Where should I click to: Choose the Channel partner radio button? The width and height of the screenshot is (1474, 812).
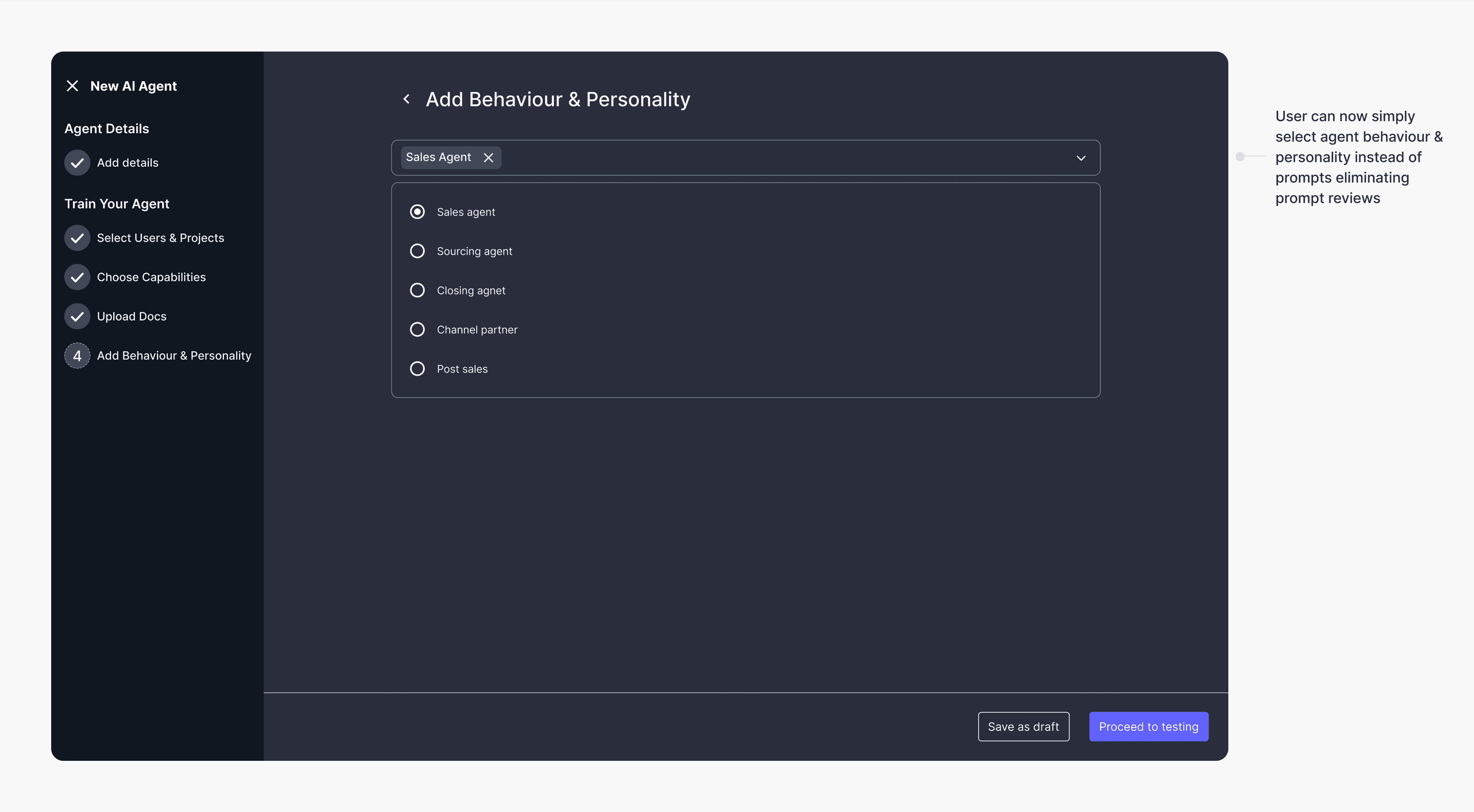(417, 330)
